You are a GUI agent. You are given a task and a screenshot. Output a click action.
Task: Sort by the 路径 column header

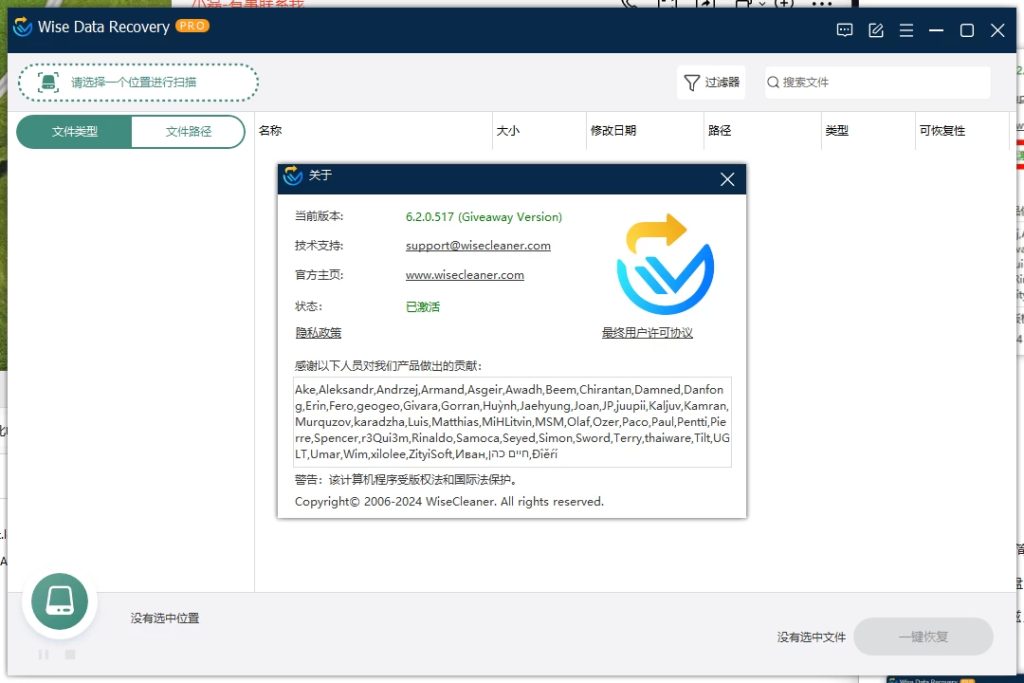720,131
